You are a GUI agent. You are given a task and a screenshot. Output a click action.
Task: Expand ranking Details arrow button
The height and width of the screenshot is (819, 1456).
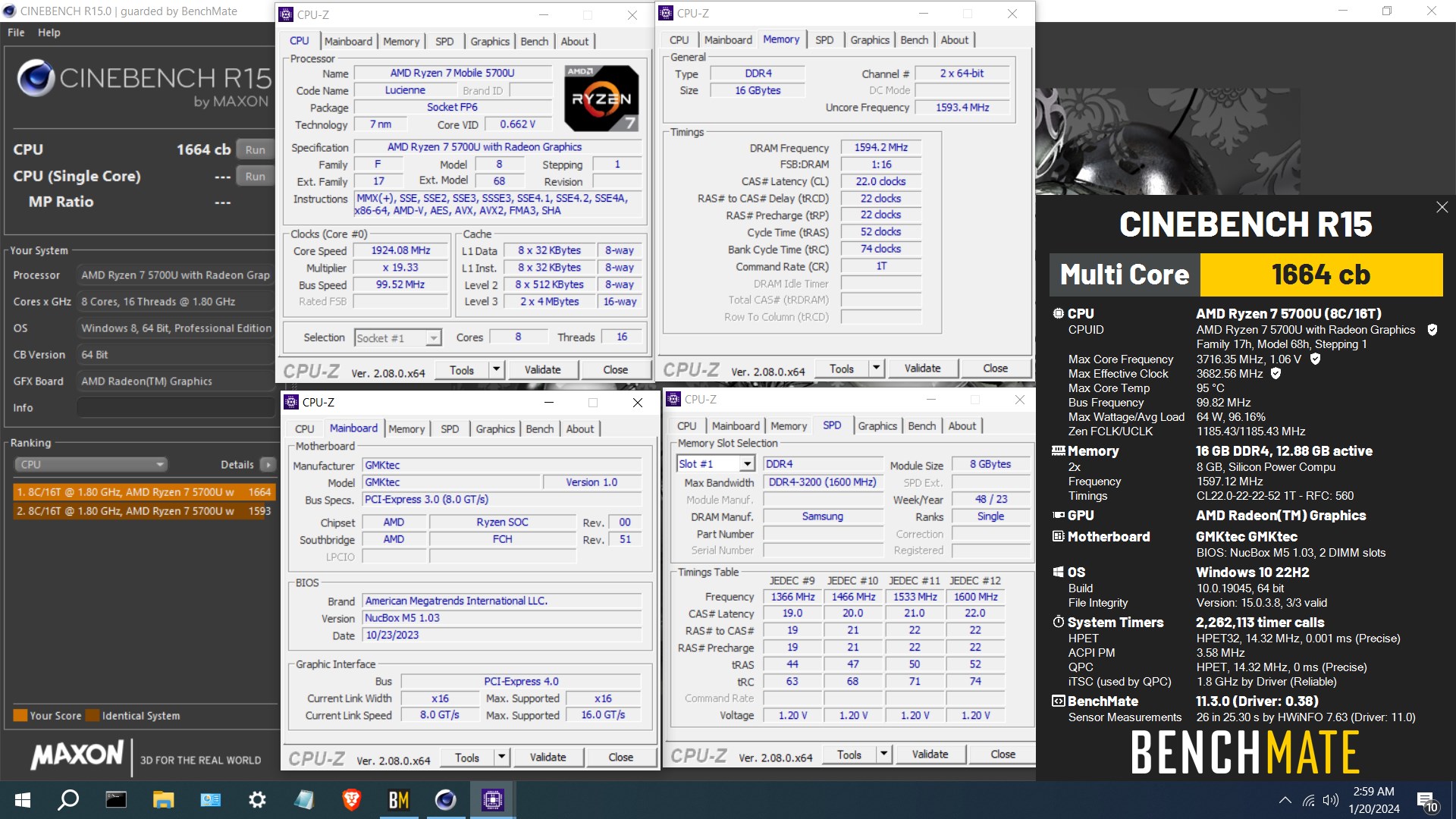268,464
